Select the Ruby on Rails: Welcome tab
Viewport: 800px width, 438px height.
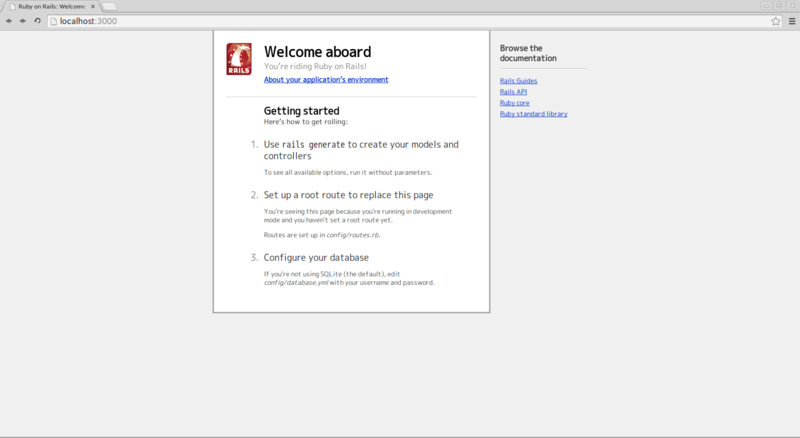click(x=52, y=7)
